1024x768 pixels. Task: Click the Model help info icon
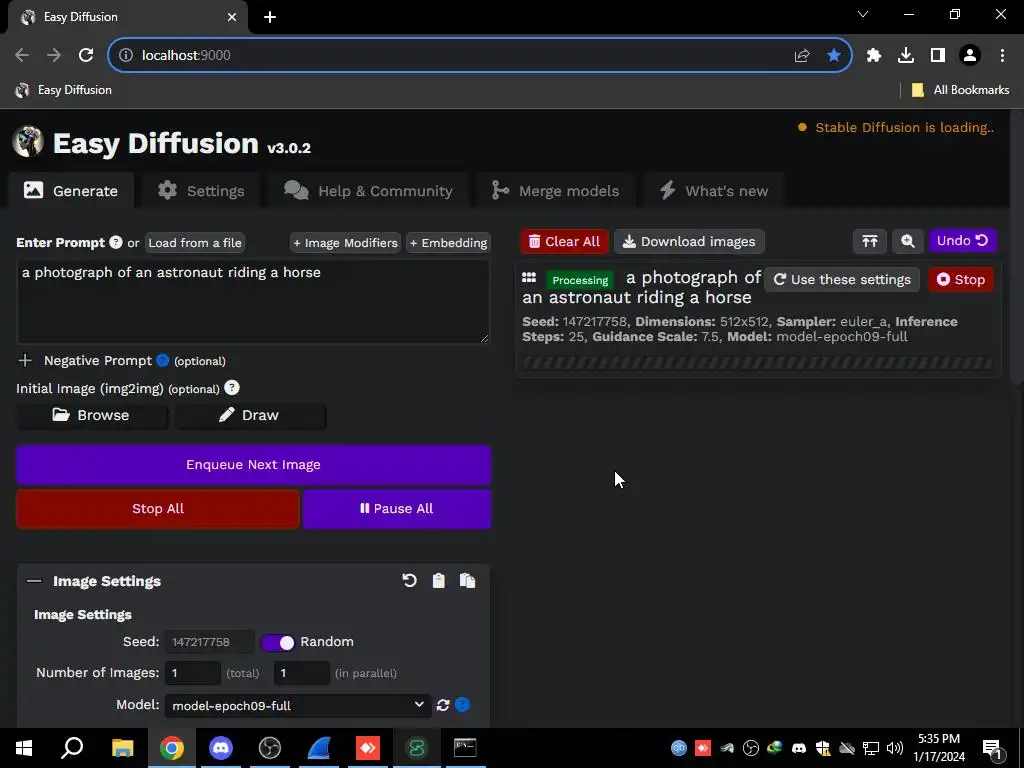(x=462, y=705)
